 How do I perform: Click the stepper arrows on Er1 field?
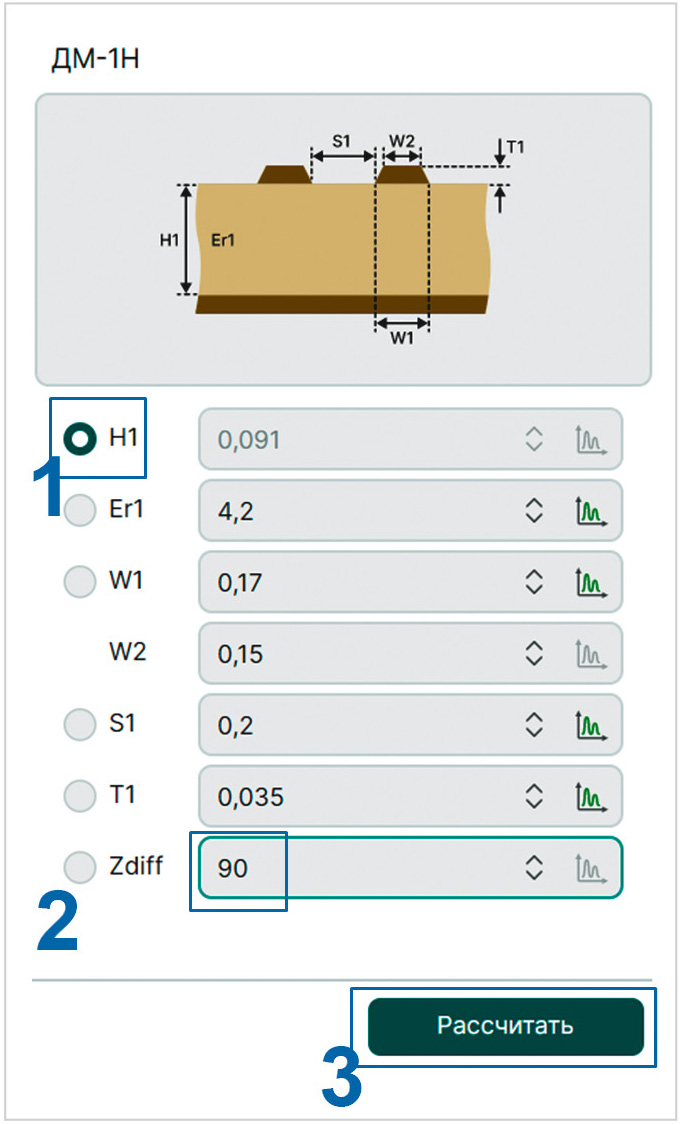(534, 511)
